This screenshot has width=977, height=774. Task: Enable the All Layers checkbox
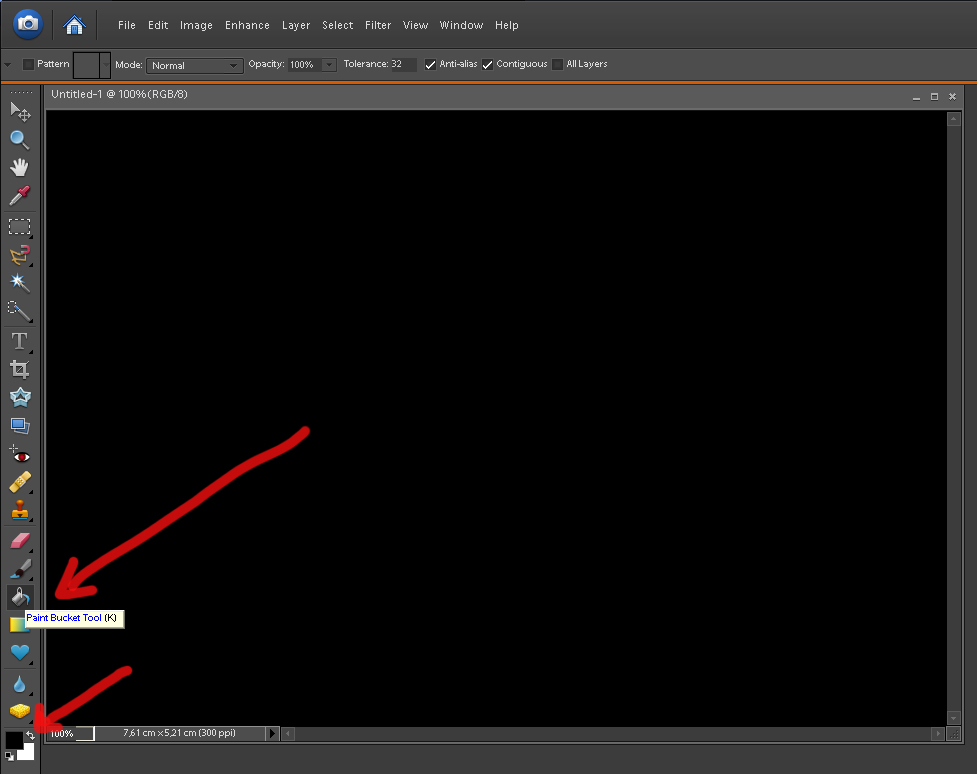(x=558, y=64)
